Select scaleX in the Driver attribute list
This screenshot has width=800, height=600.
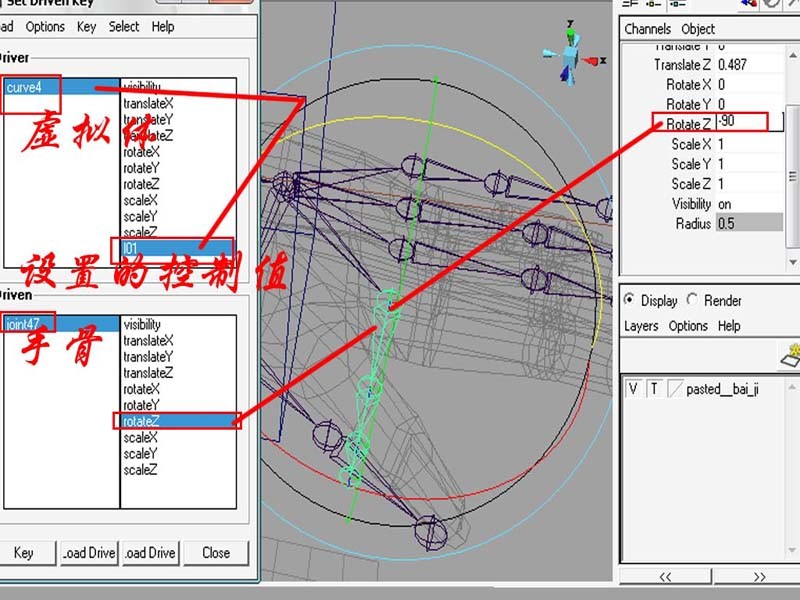point(140,201)
